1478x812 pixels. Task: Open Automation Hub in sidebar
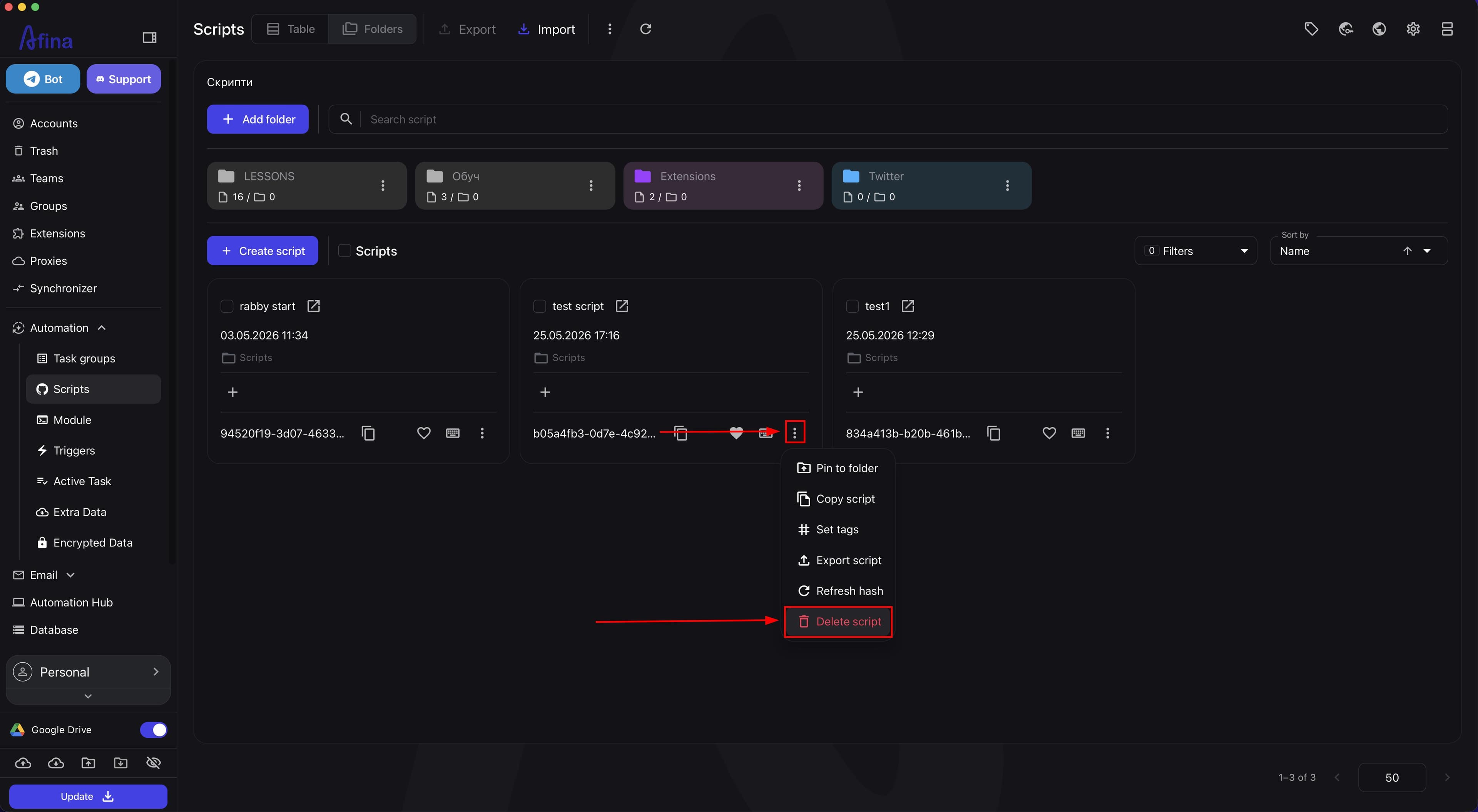point(84,603)
